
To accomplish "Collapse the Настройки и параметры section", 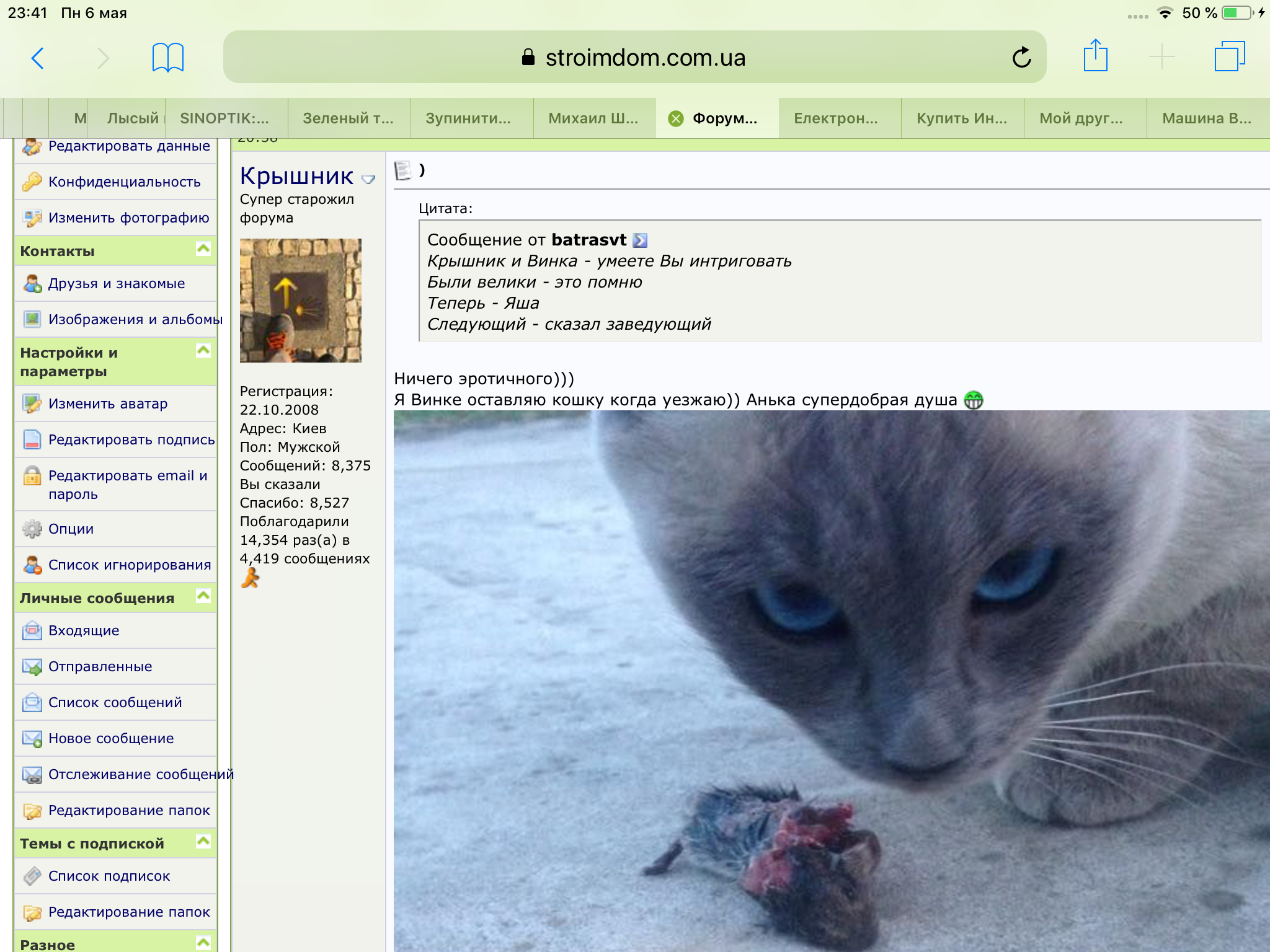I will click(203, 351).
